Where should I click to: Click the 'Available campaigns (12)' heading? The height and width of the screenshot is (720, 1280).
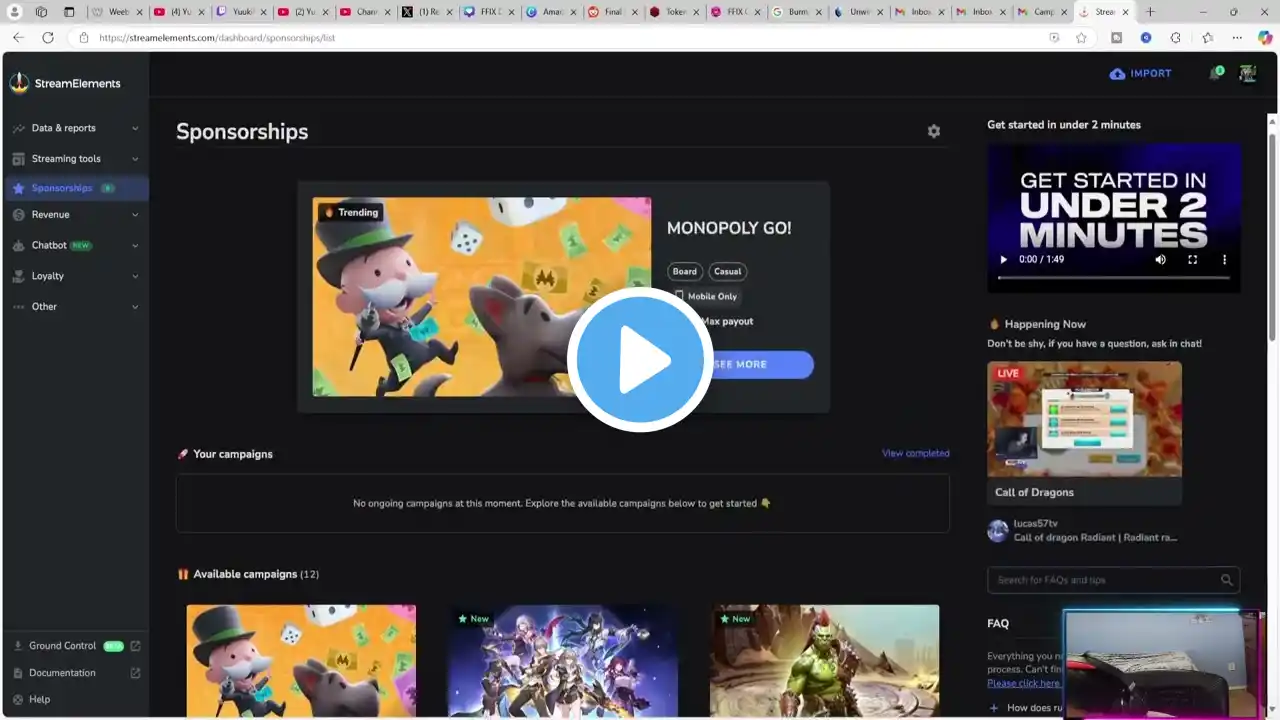tap(256, 574)
